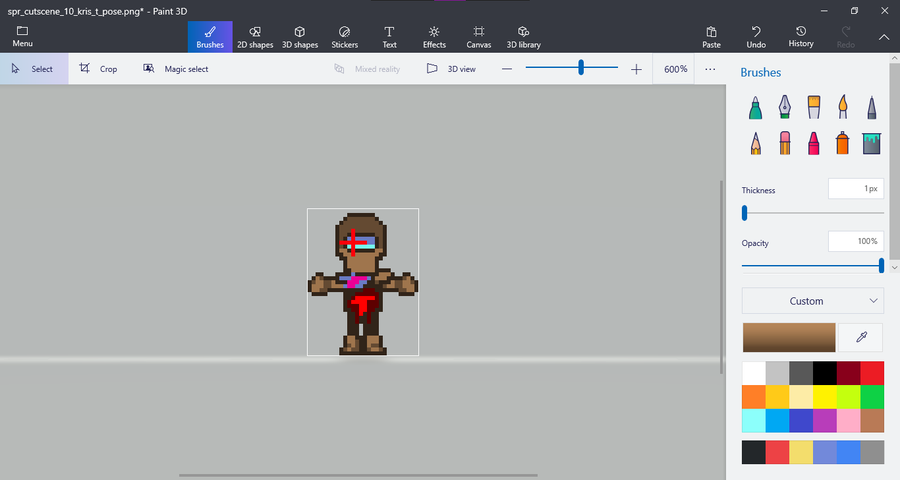Choose the lime color swatch
The width and height of the screenshot is (900, 480).
(x=848, y=397)
